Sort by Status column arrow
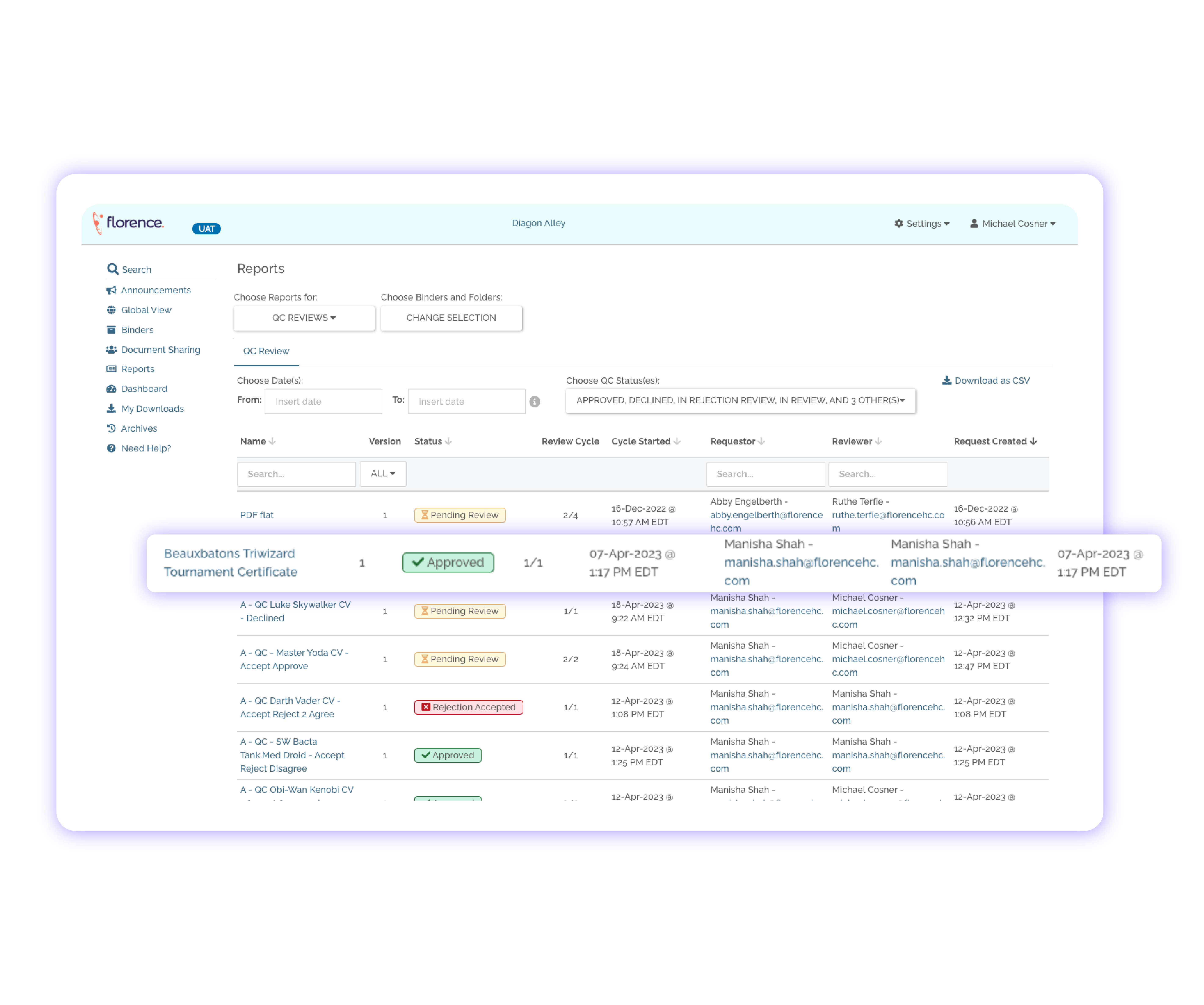1204x1005 pixels. click(448, 441)
